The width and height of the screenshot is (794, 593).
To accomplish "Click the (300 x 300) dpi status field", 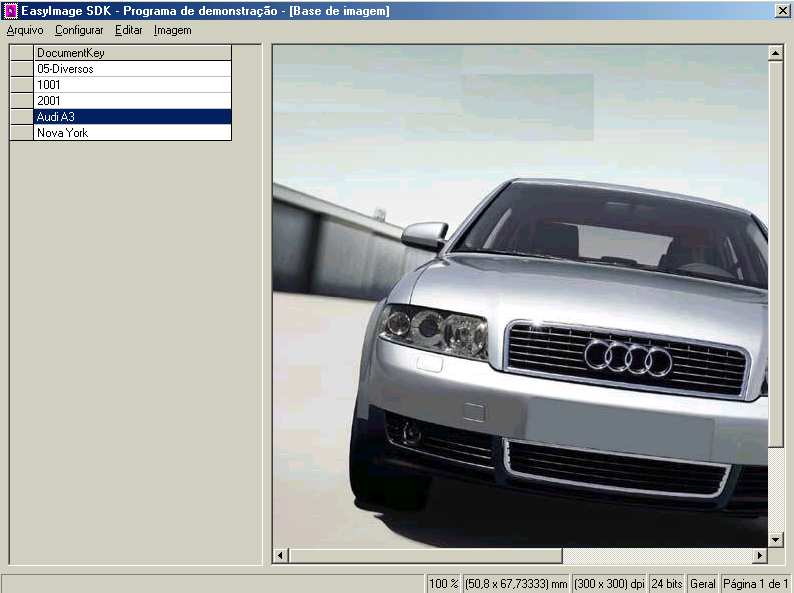I will (609, 584).
